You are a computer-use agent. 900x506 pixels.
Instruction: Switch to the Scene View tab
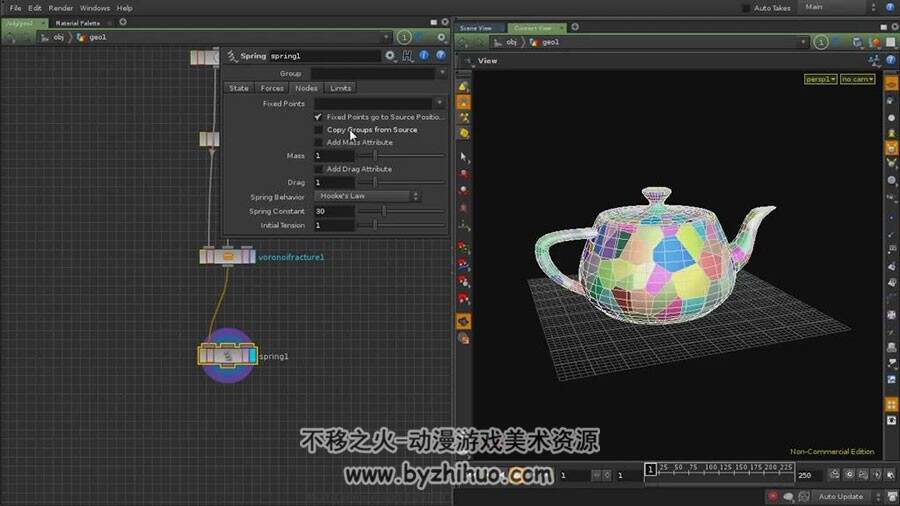pos(476,28)
